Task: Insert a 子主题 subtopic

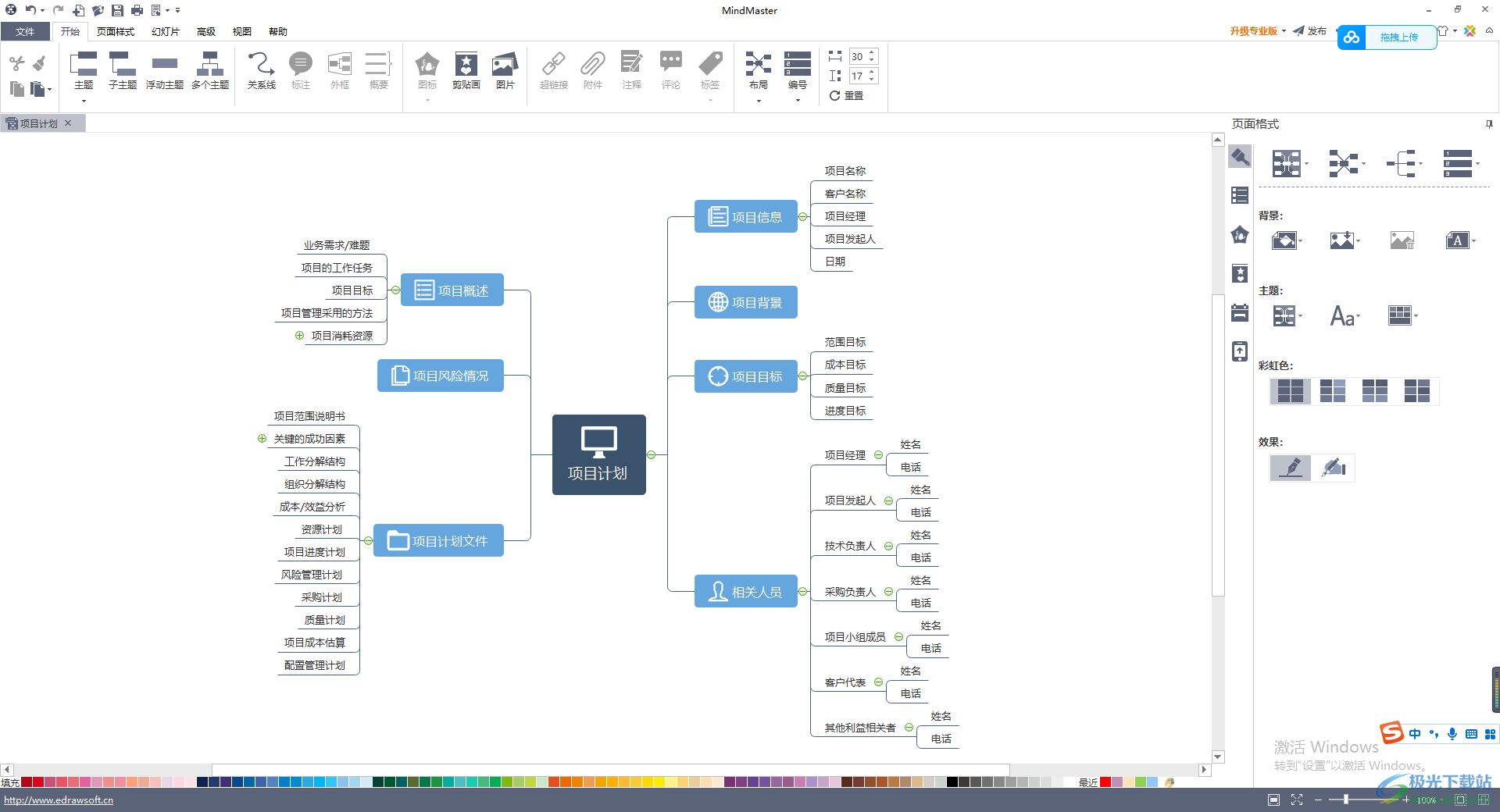Action: tap(123, 70)
